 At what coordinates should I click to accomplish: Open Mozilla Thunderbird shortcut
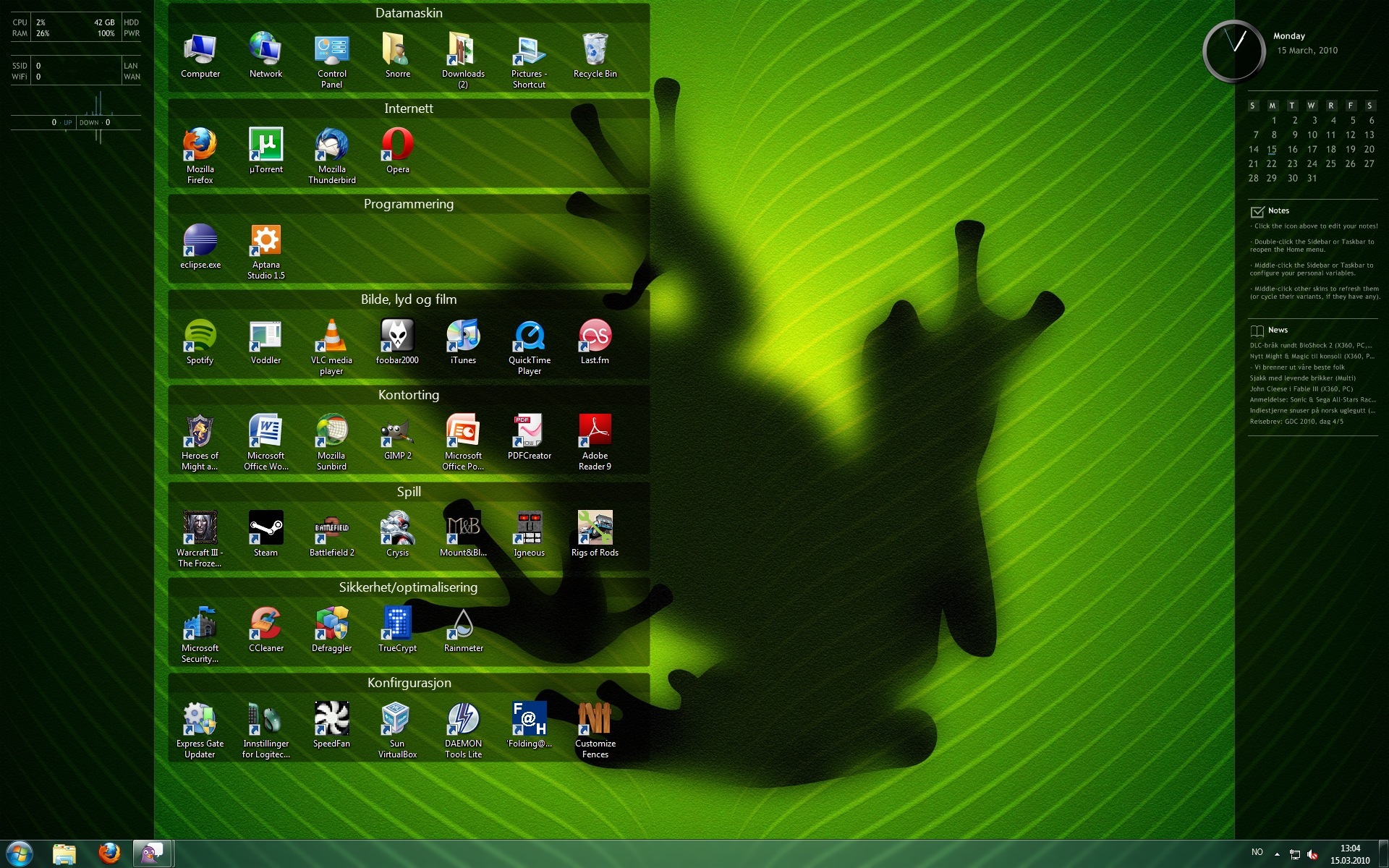click(x=332, y=156)
